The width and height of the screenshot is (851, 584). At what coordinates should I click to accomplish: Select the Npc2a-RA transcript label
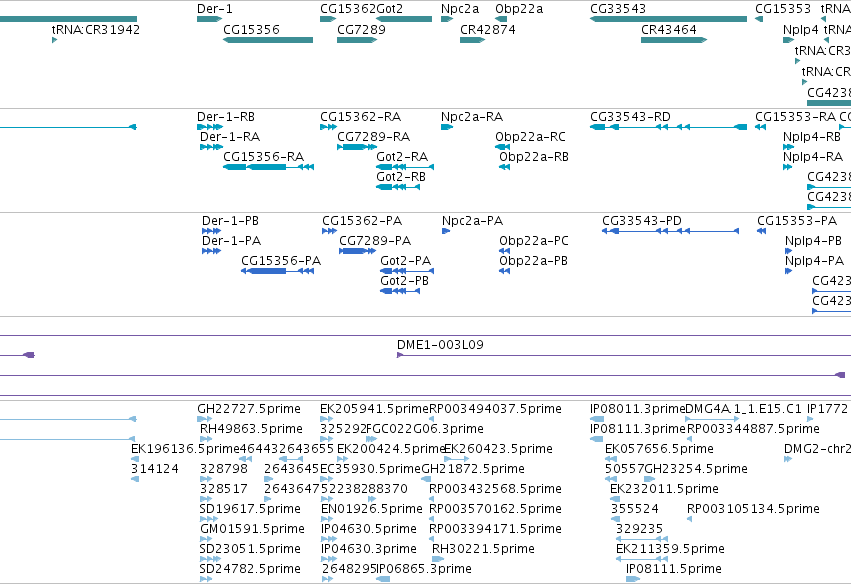[472, 117]
